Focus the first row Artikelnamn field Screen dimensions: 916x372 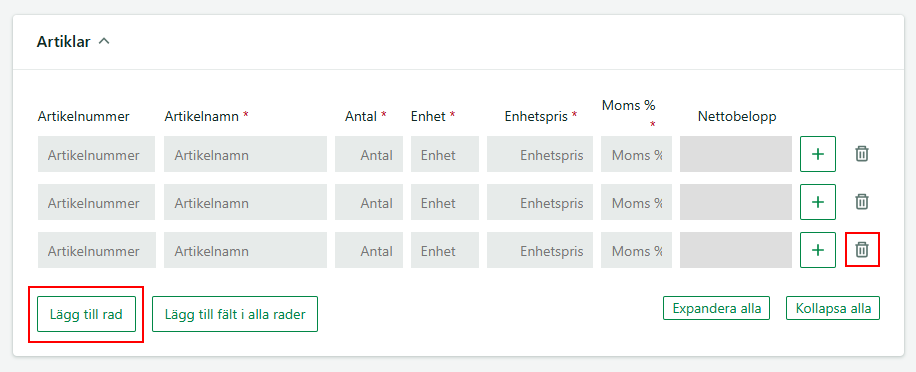coord(245,154)
